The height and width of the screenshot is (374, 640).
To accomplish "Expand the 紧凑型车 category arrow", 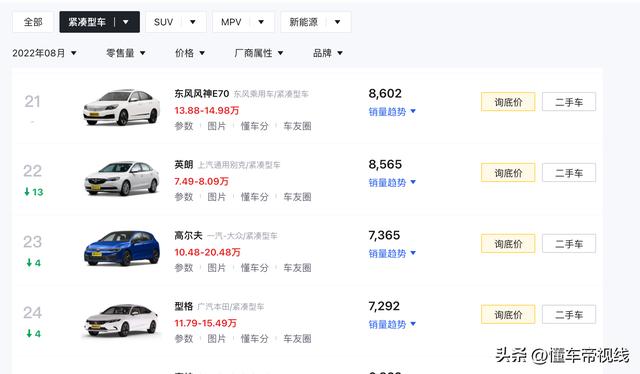I will coord(126,22).
